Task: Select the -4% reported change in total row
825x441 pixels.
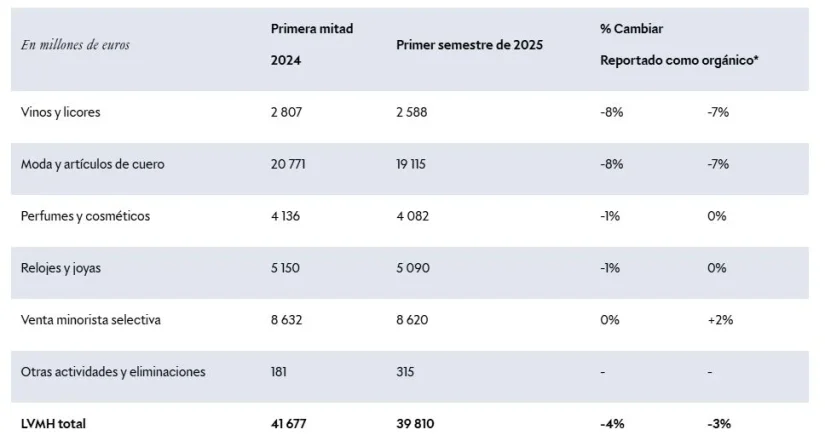Action: (x=612, y=424)
